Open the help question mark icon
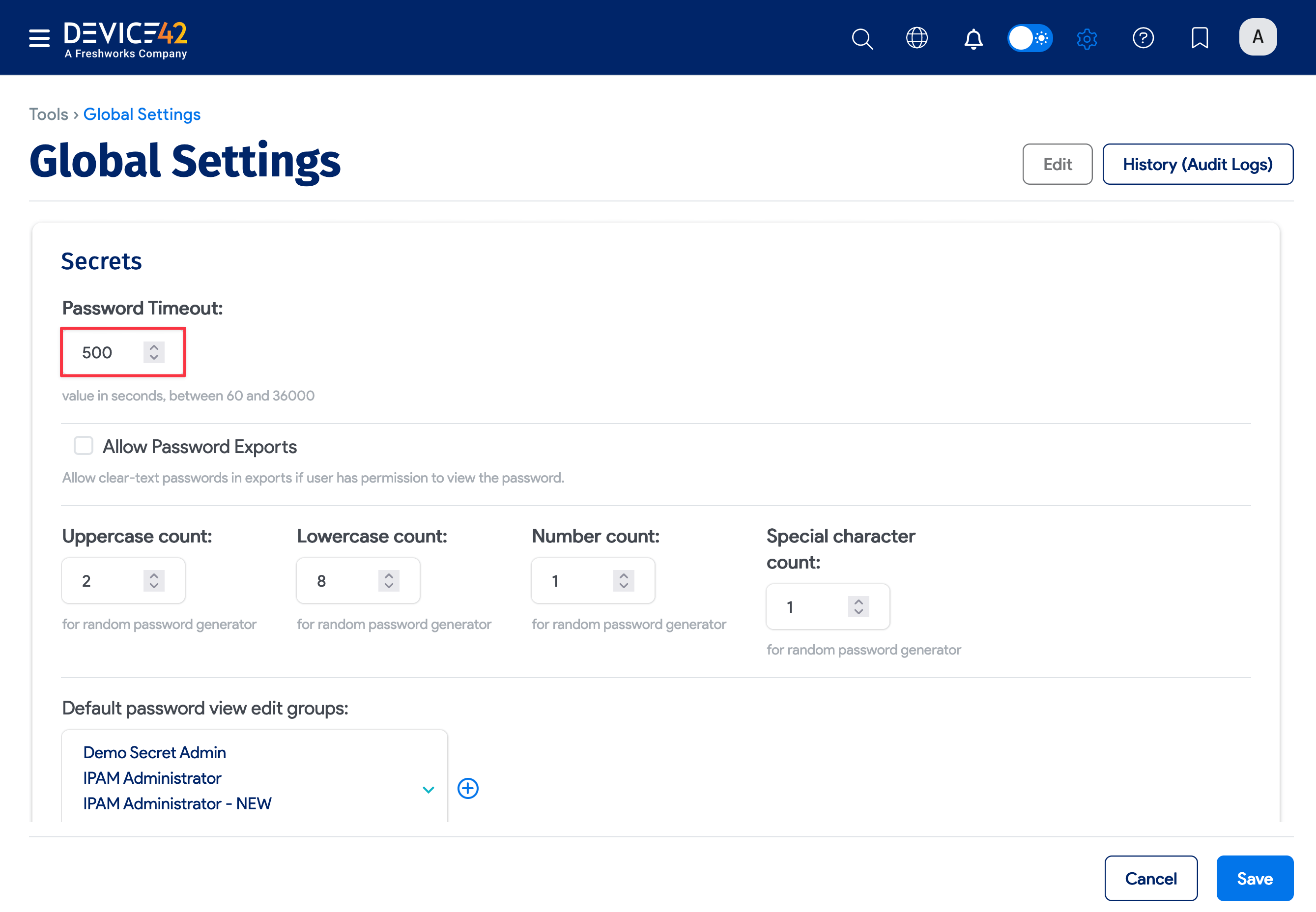 tap(1143, 38)
